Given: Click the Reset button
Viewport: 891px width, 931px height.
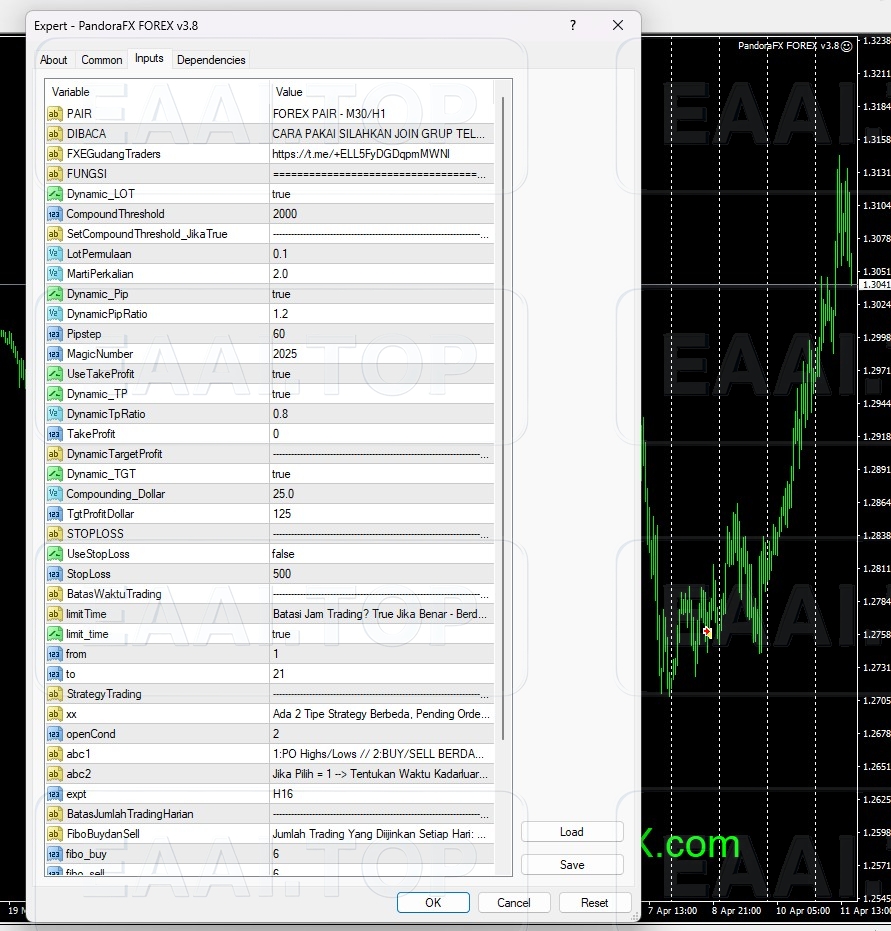Looking at the screenshot, I should click(594, 902).
